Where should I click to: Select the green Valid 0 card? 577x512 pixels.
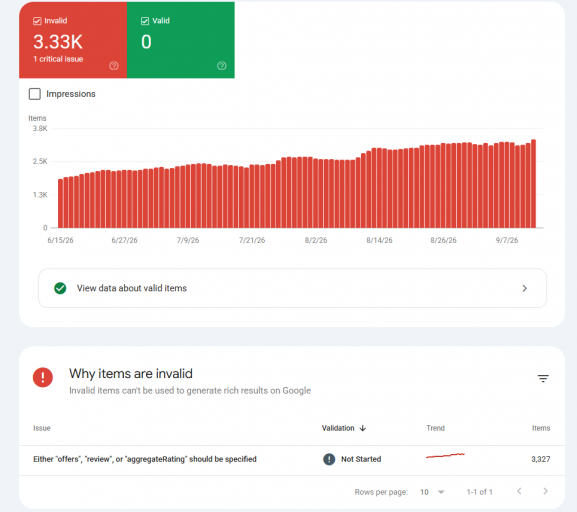click(181, 40)
